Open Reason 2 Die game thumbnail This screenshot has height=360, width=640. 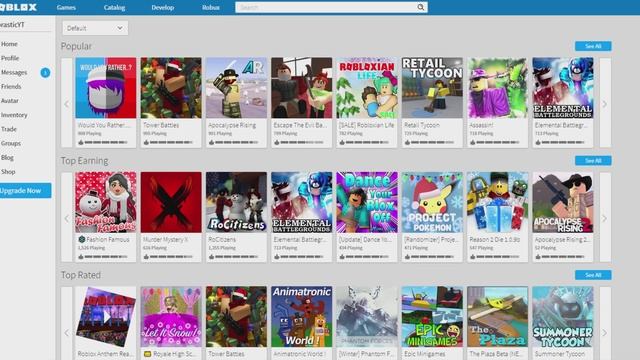498,202
